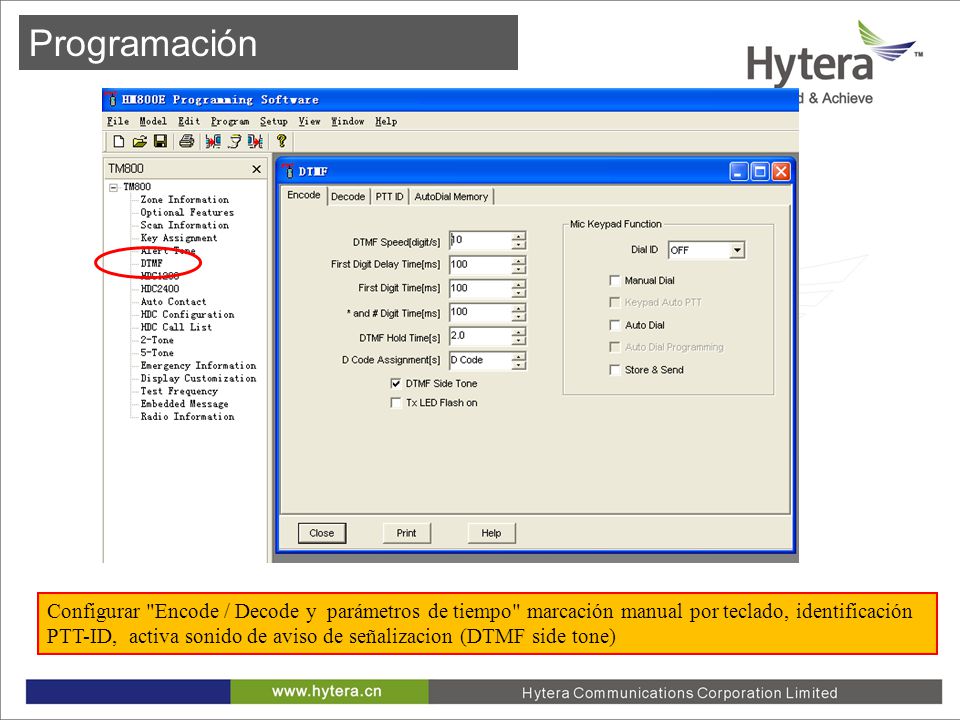960x720 pixels.
Task: Select Test Frequency in the tree
Action: pyautogui.click(x=179, y=391)
